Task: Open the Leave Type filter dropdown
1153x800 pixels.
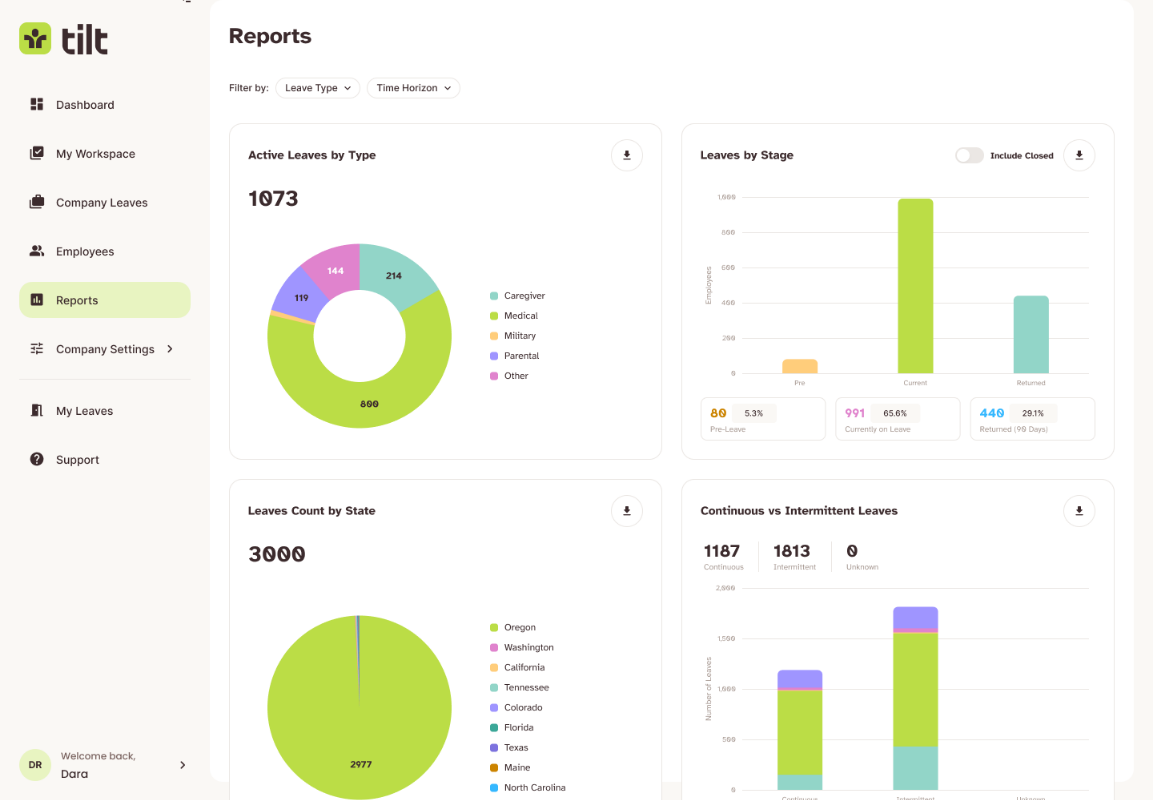Action: point(318,88)
